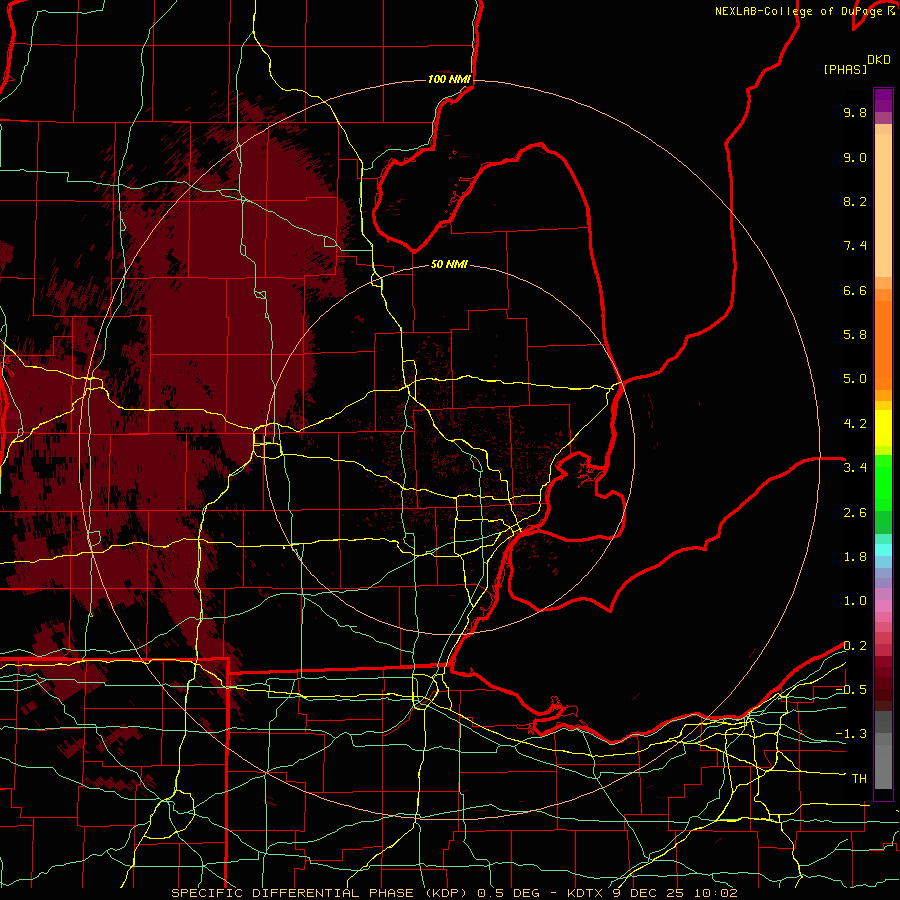Click the 1.8 scale label

click(855, 557)
